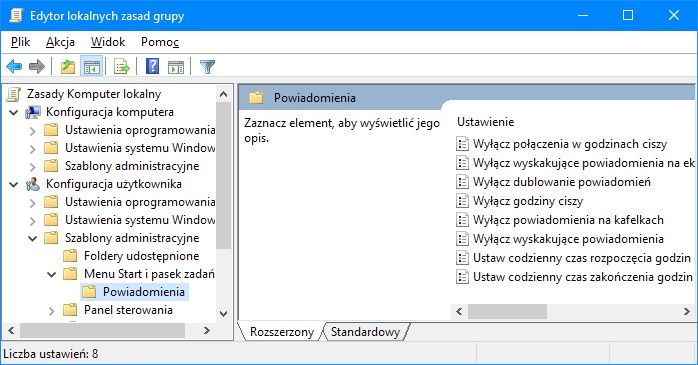
Task: Click the tree pane scroll left arrow
Action: click(11, 330)
